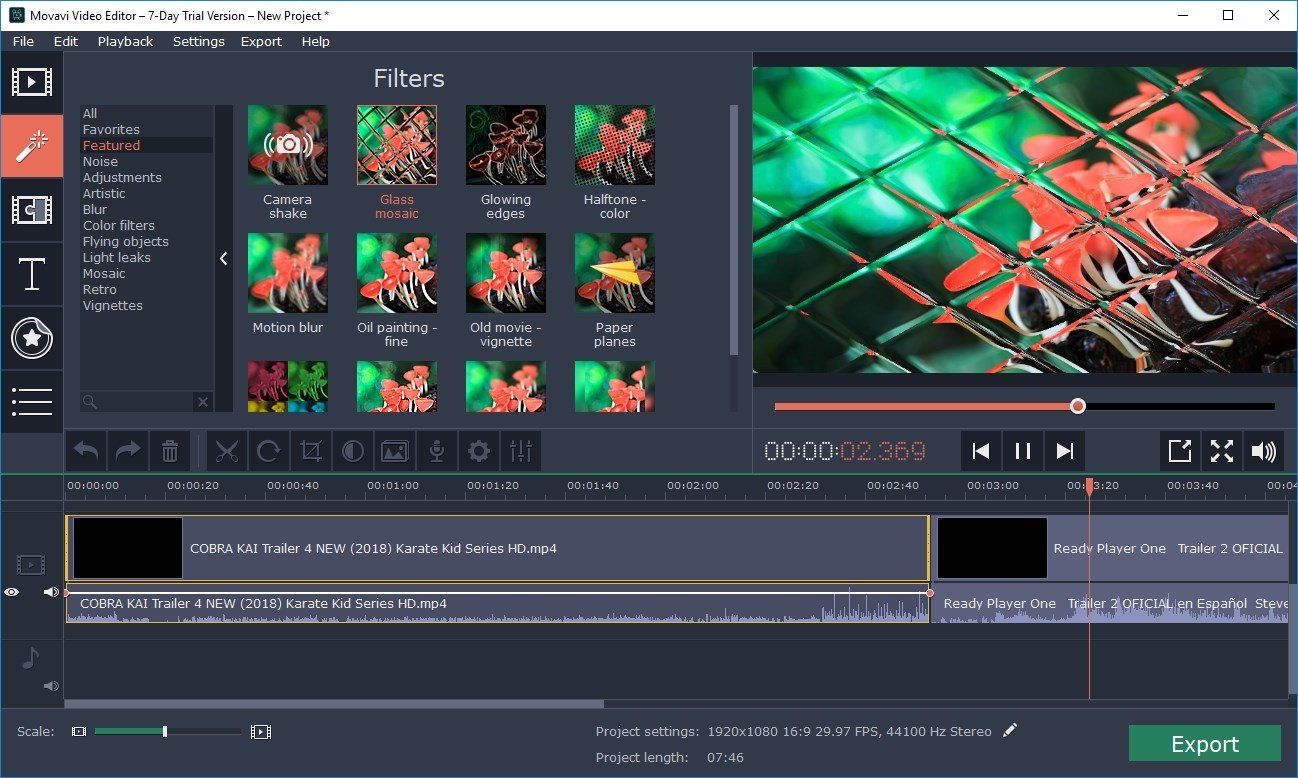Select the Filters magic wand tool
The height and width of the screenshot is (778, 1298).
[32, 146]
